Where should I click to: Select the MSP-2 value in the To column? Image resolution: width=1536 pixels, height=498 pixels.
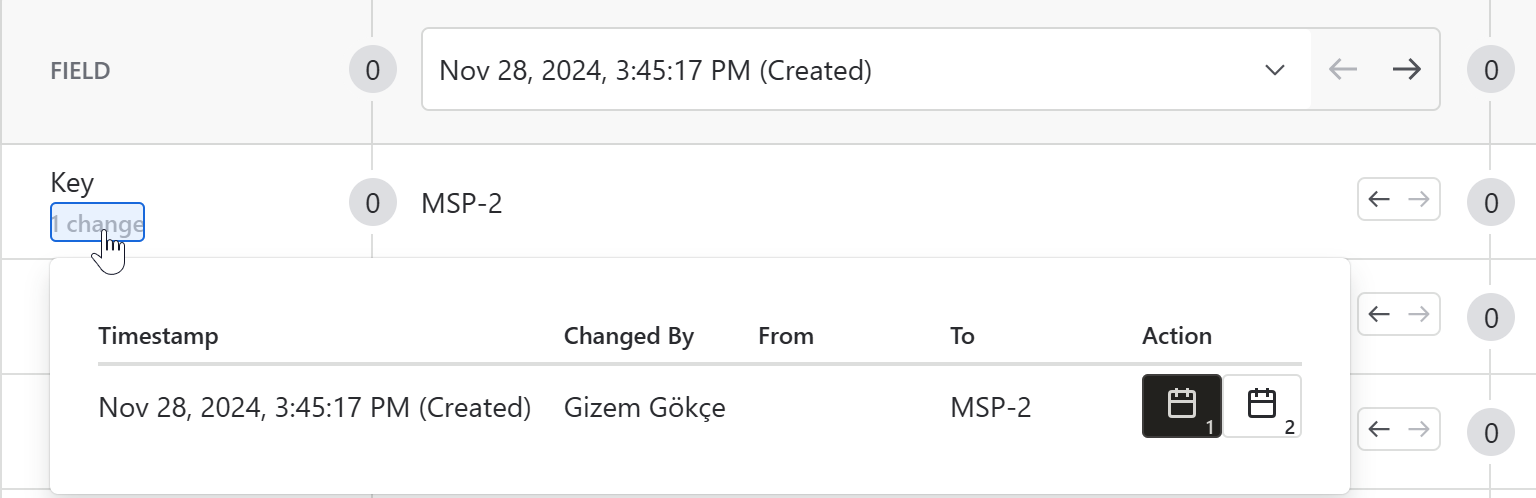tap(990, 407)
